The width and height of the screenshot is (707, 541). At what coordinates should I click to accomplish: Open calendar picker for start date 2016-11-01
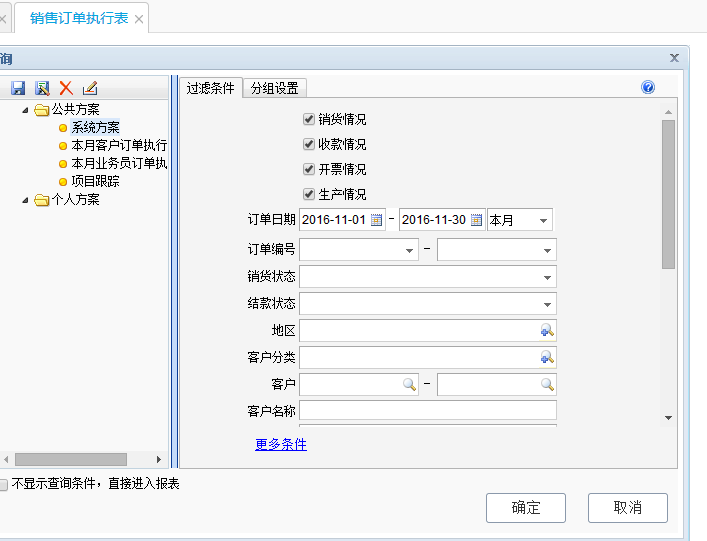pyautogui.click(x=376, y=220)
